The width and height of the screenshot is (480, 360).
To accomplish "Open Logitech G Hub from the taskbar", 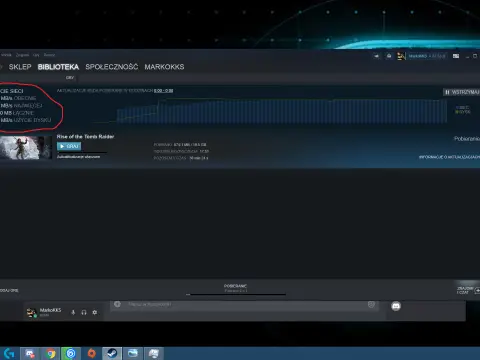I will [x=9, y=353].
